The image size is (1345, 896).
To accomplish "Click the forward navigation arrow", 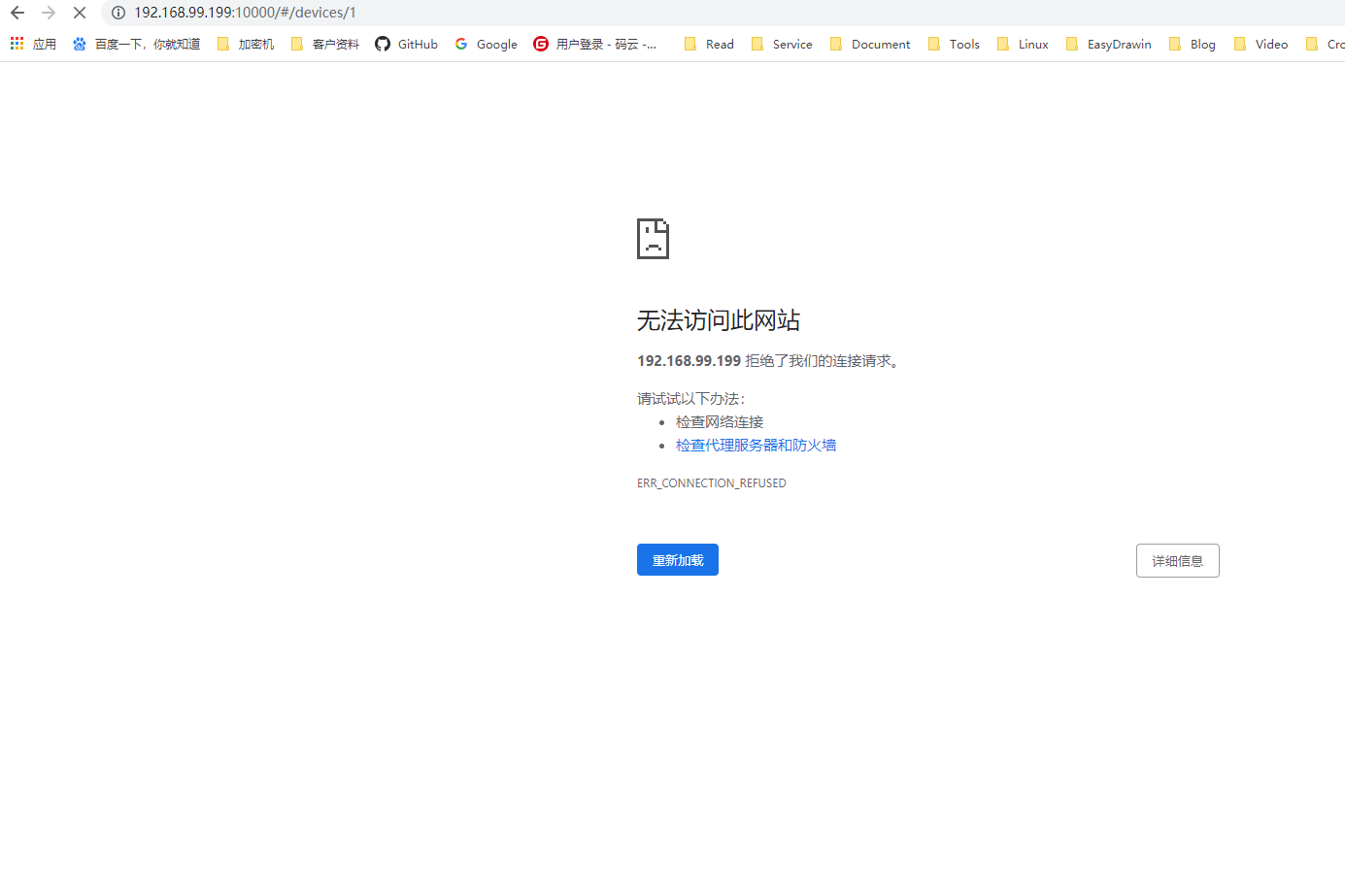I will point(49,13).
